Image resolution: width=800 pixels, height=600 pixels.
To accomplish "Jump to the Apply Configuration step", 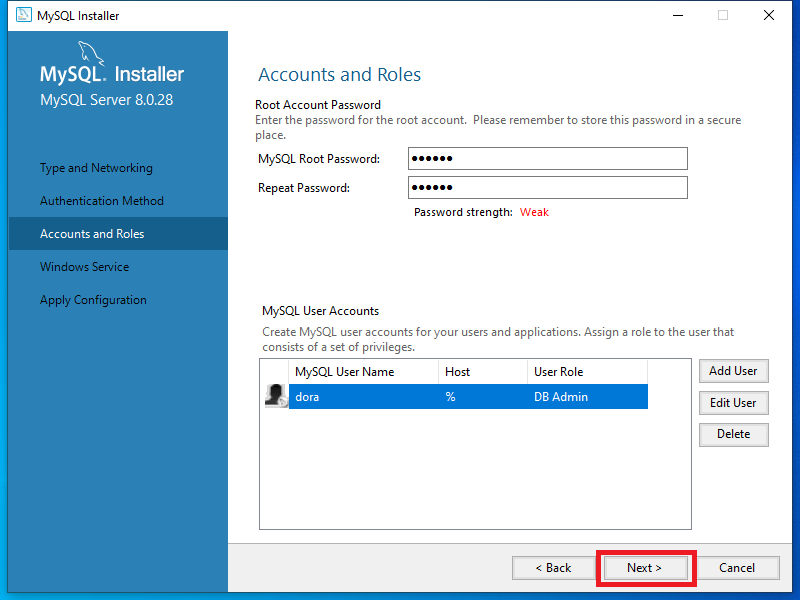I will [93, 300].
